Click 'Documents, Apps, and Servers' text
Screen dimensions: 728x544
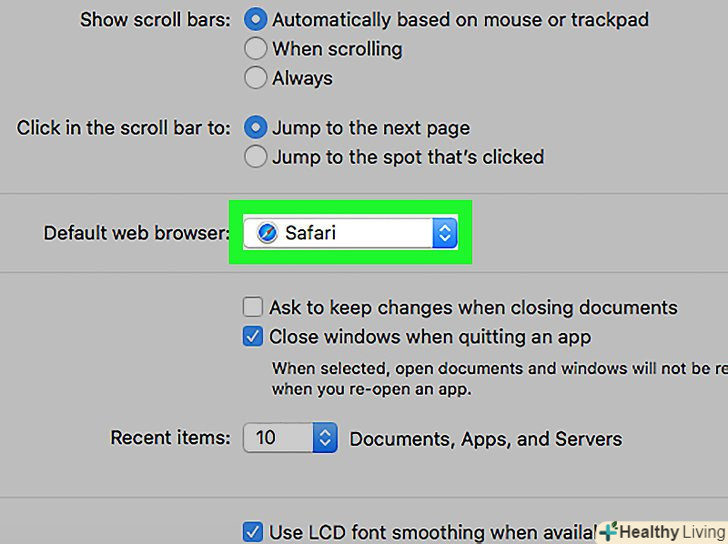tap(485, 438)
